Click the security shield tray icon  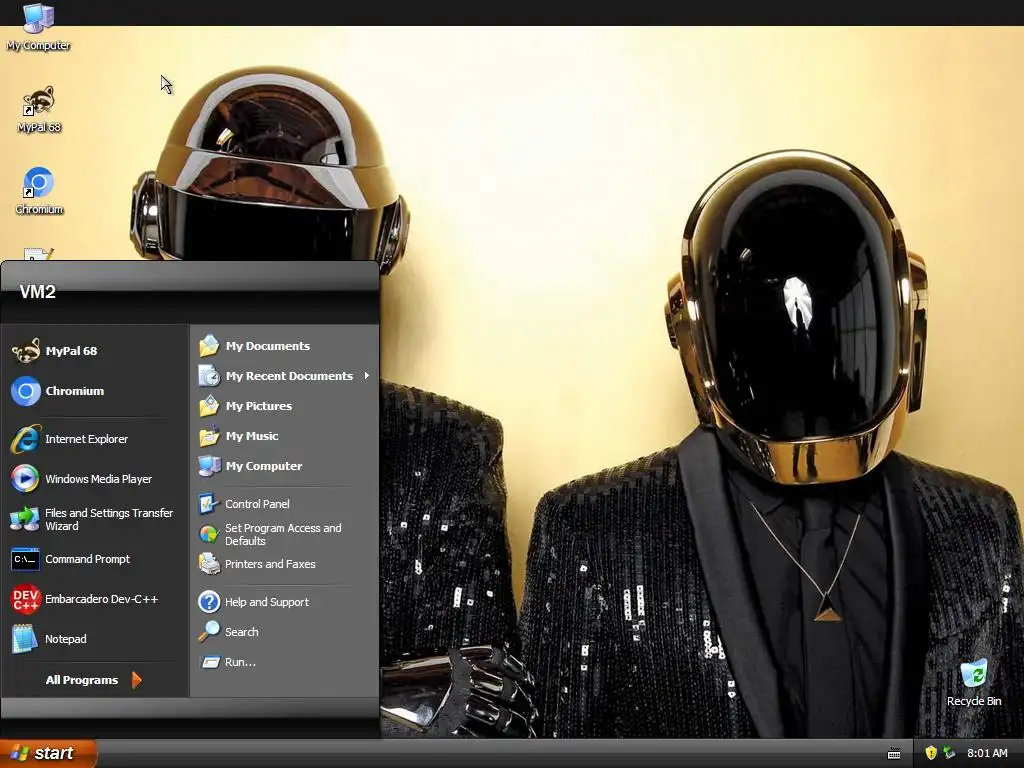(931, 753)
